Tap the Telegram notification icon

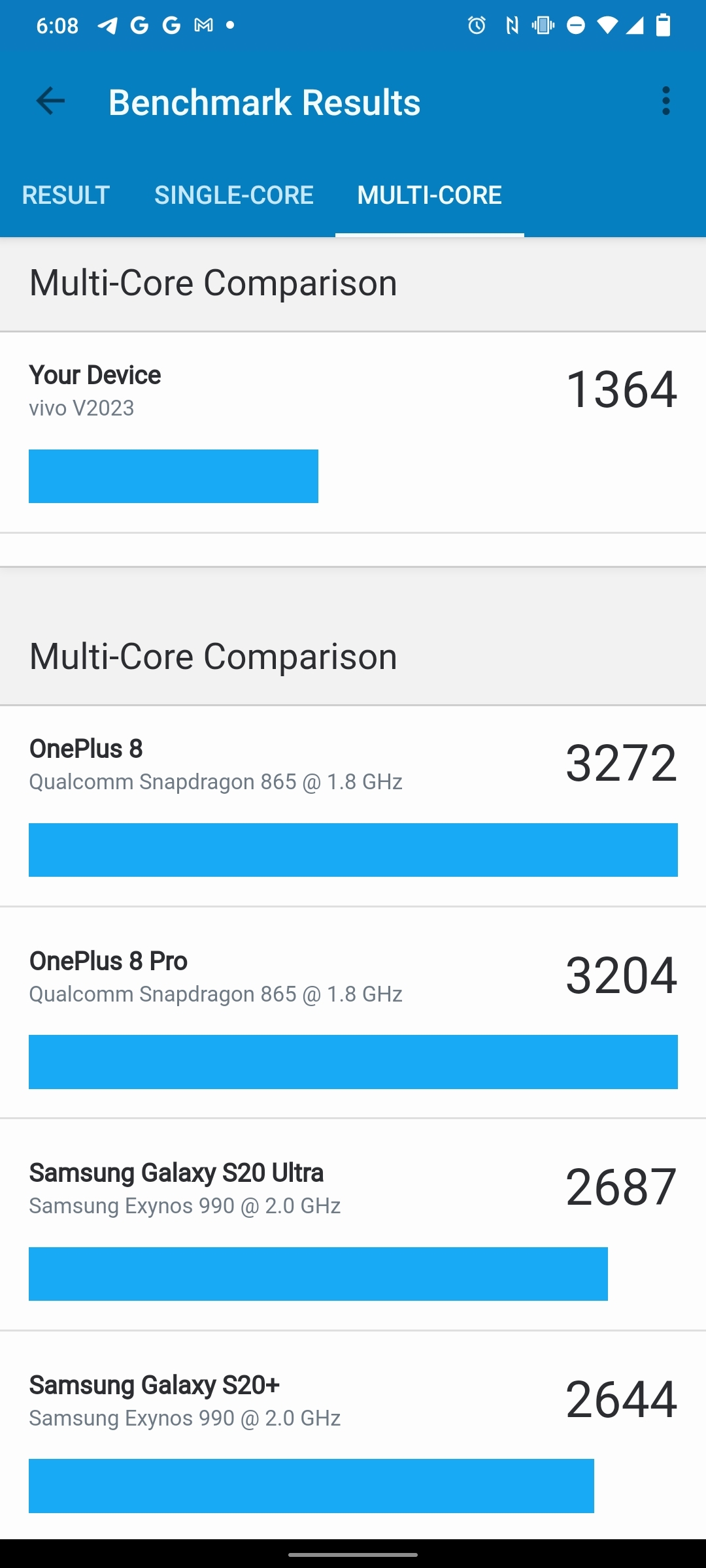pos(107,25)
